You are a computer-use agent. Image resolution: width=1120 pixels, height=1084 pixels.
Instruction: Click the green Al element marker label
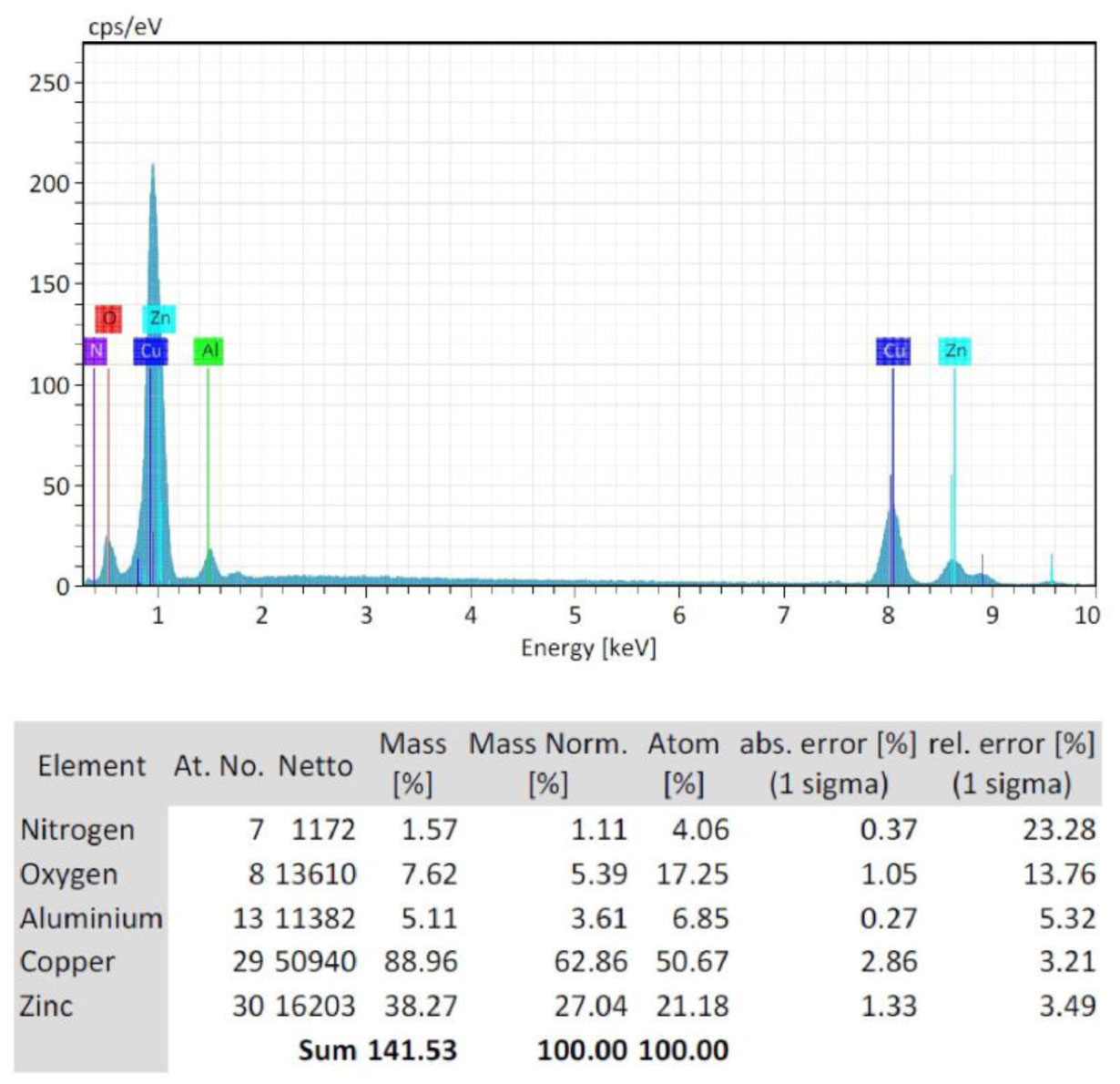pyautogui.click(x=209, y=351)
